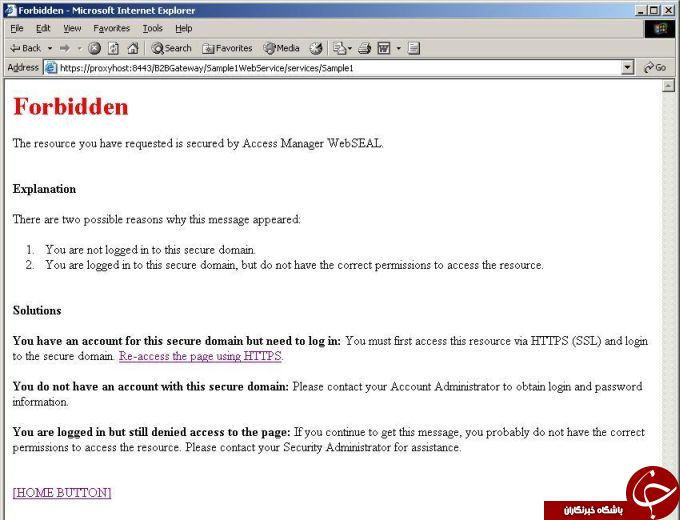680x520 pixels.
Task: Minimize the Internet Explorer window
Action: point(641,11)
